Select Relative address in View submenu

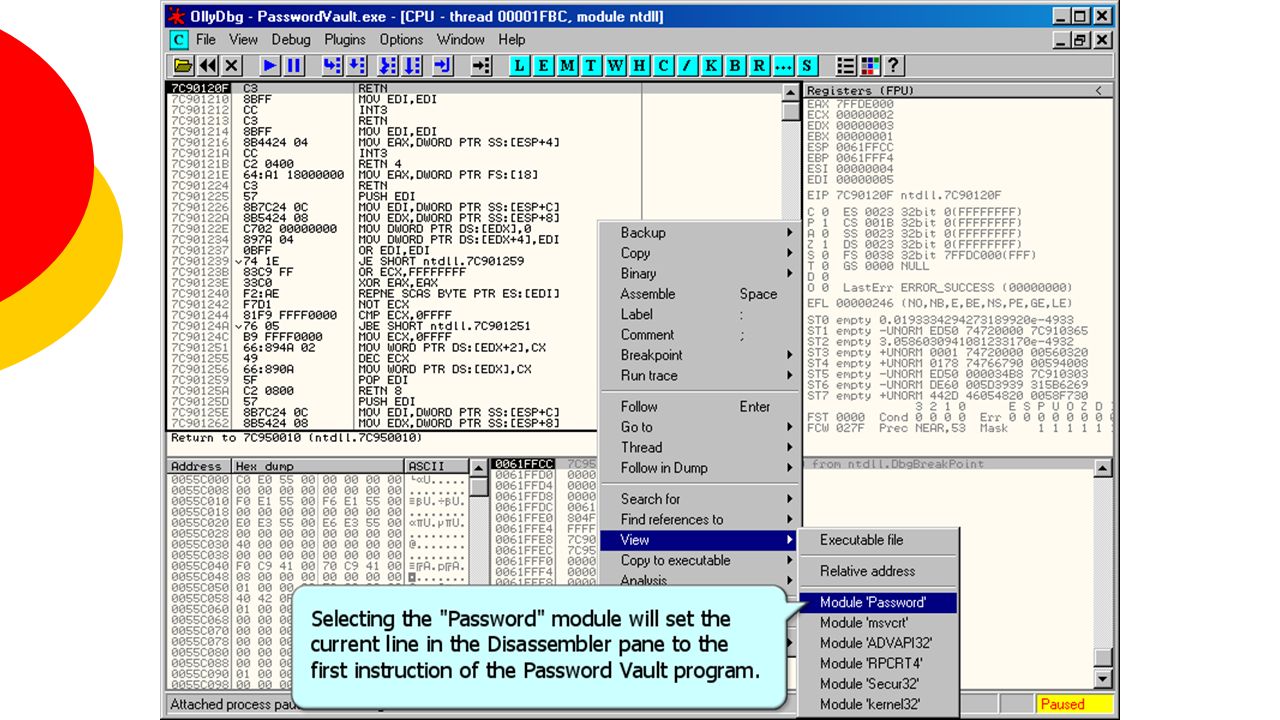[879, 571]
